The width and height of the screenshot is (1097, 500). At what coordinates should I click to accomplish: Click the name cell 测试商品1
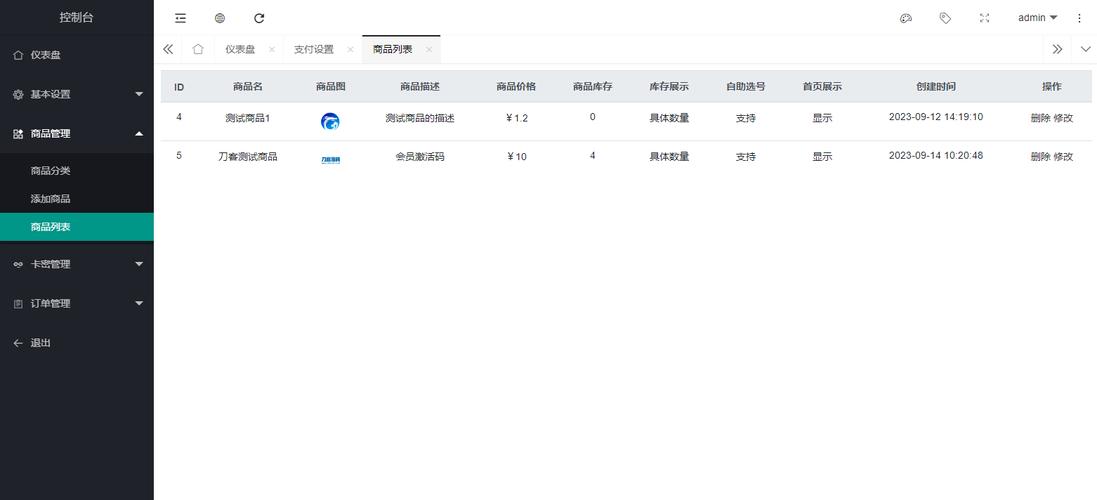tap(248, 118)
